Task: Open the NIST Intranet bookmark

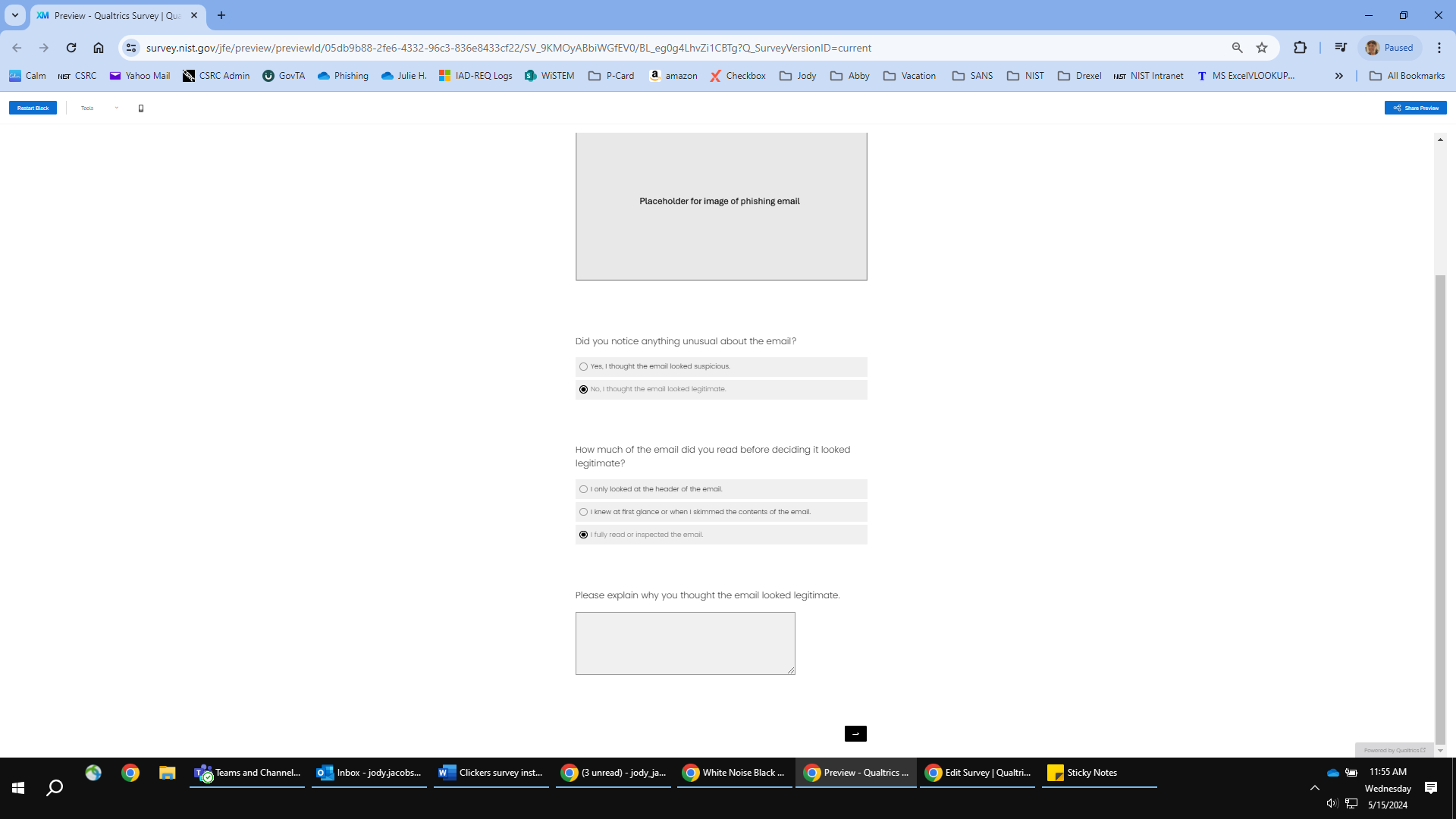Action: (1148, 76)
